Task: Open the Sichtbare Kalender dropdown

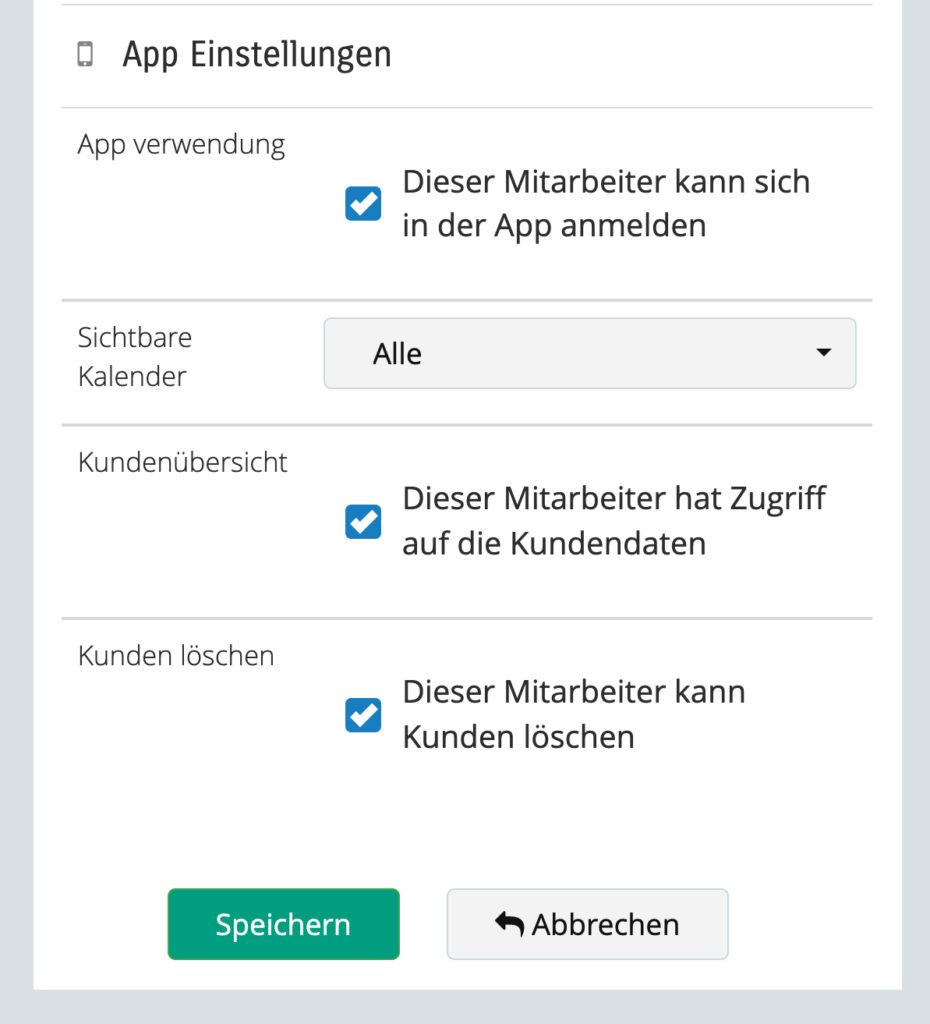Action: click(589, 353)
